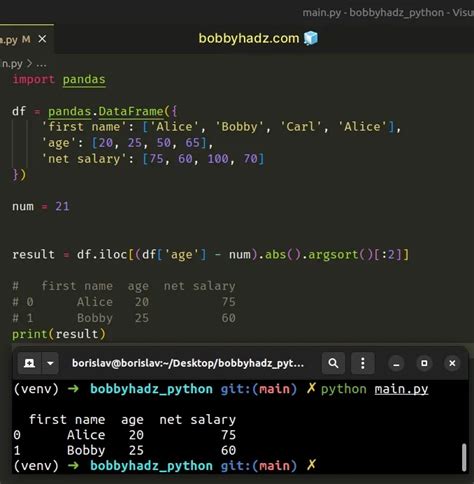Click the terminal title borislav@borislav path
The height and width of the screenshot is (484, 474).
(188, 363)
